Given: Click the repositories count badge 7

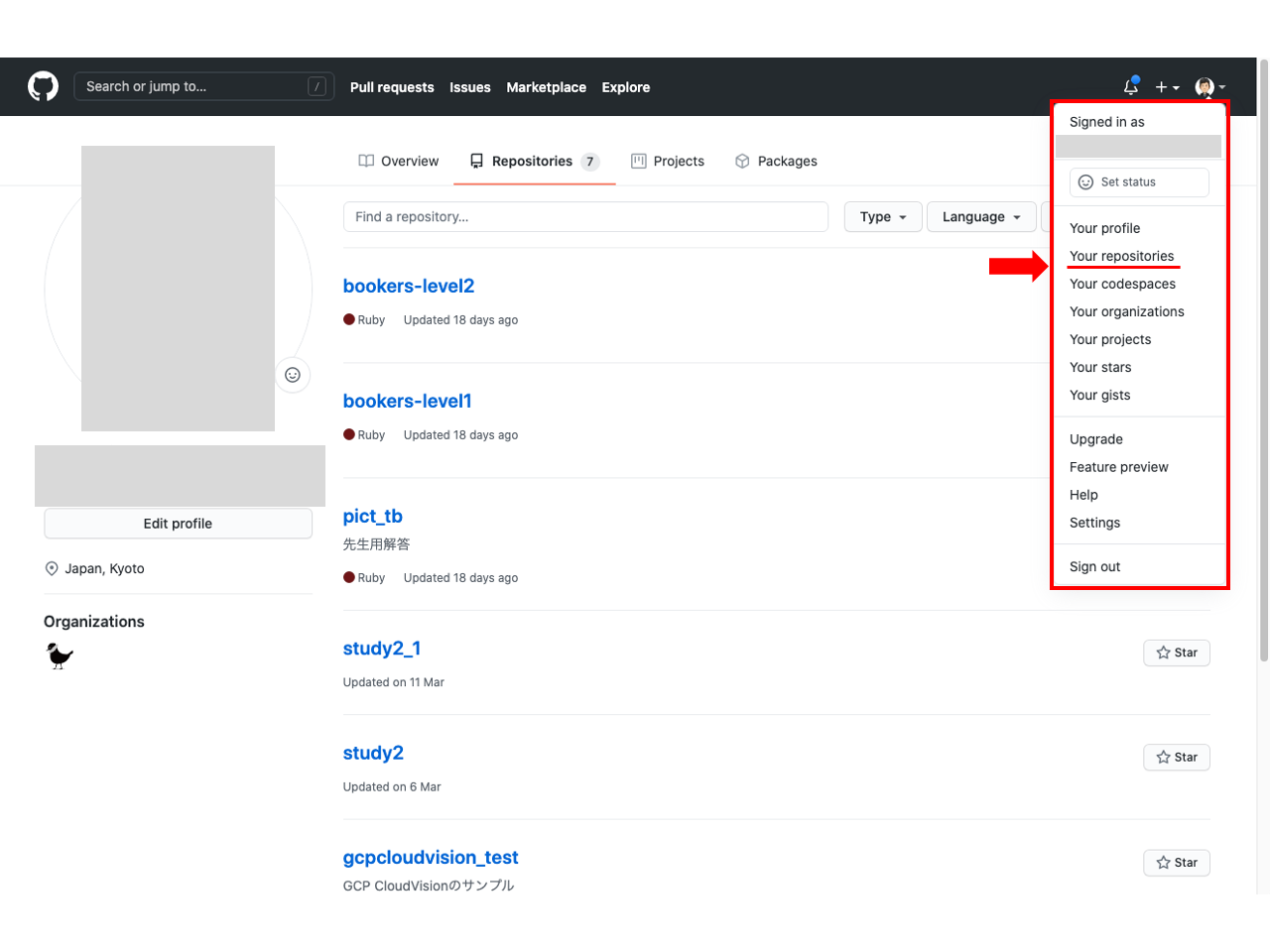Looking at the screenshot, I should 590,162.
